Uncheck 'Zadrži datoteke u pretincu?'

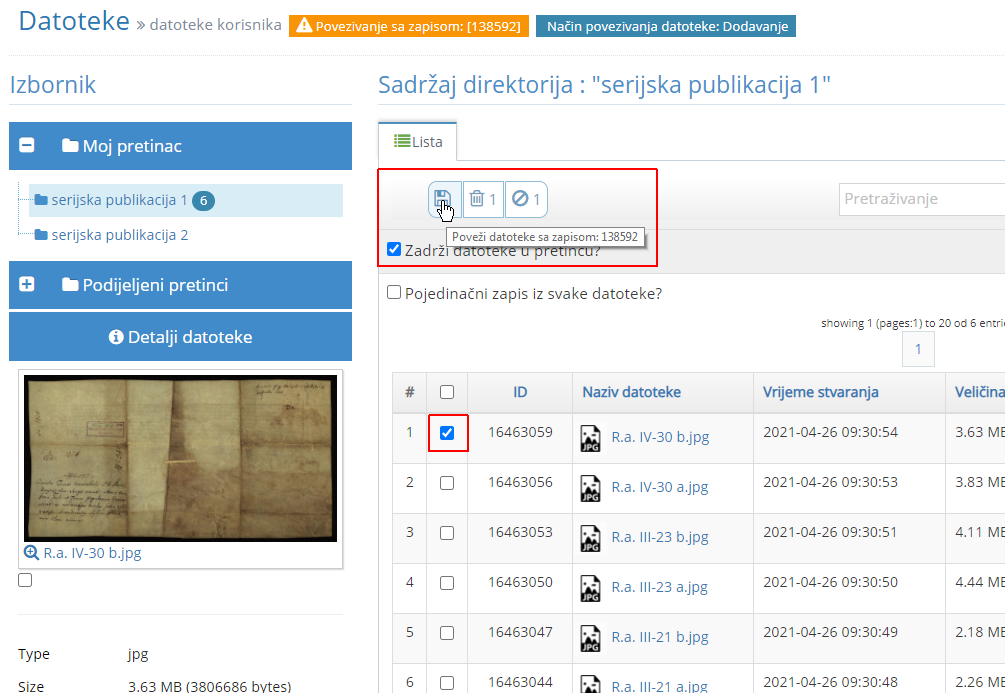pos(394,248)
